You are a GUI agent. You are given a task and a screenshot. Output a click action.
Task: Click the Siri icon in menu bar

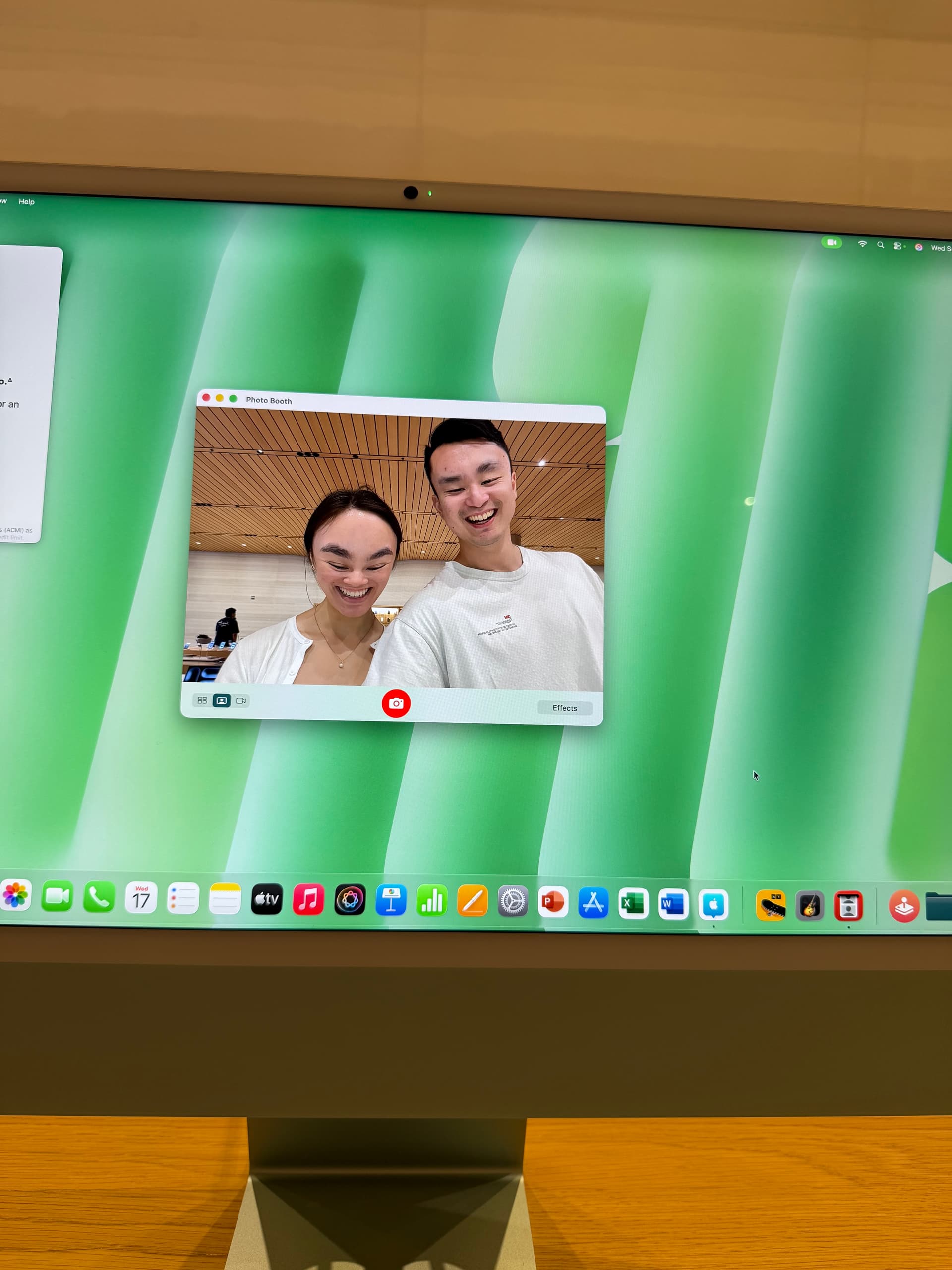click(x=919, y=247)
